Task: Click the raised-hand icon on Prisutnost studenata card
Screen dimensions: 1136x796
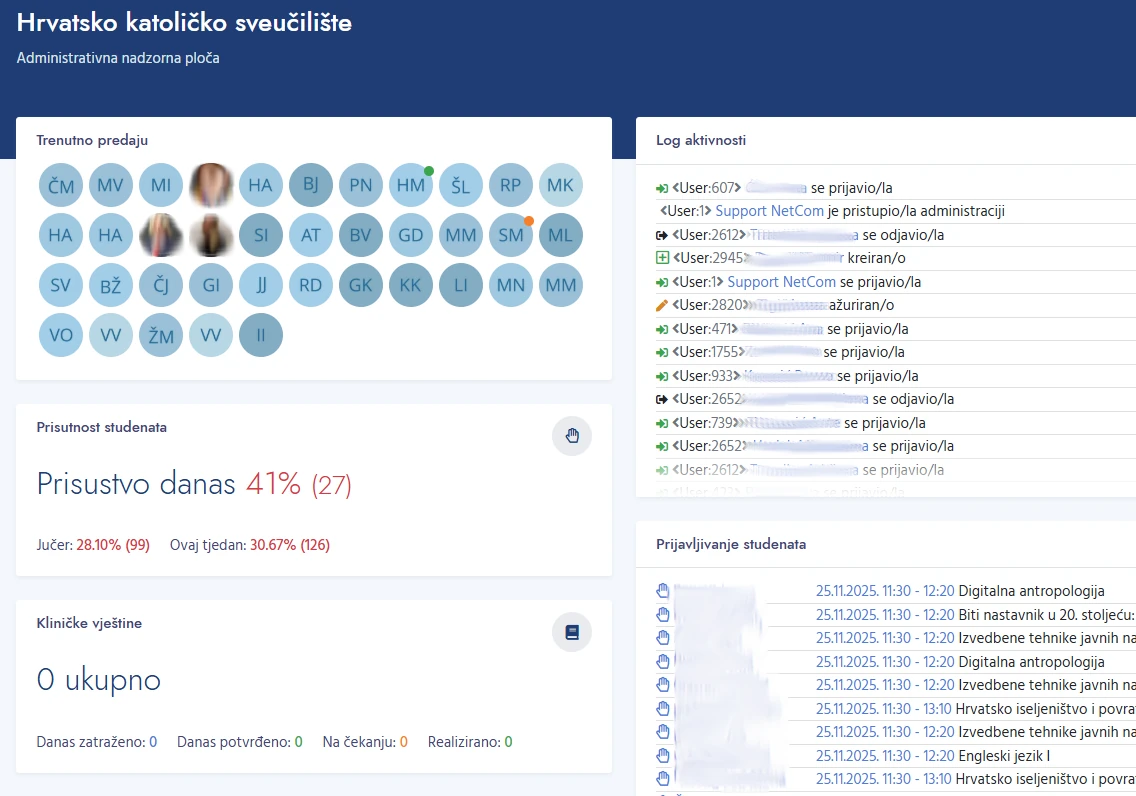Action: pyautogui.click(x=571, y=436)
